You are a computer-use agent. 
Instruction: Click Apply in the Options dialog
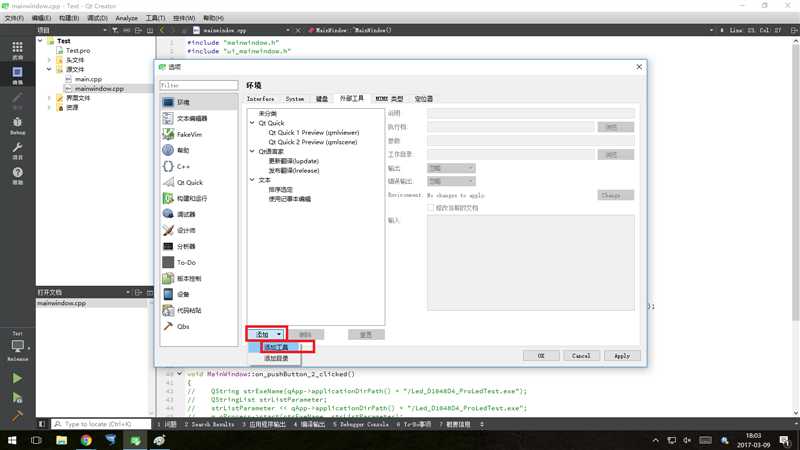click(622, 356)
